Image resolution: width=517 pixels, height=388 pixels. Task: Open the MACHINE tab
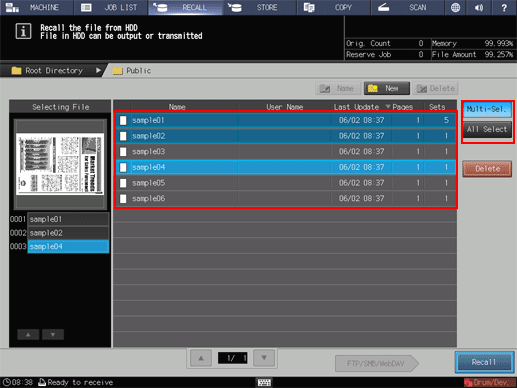point(37,7)
